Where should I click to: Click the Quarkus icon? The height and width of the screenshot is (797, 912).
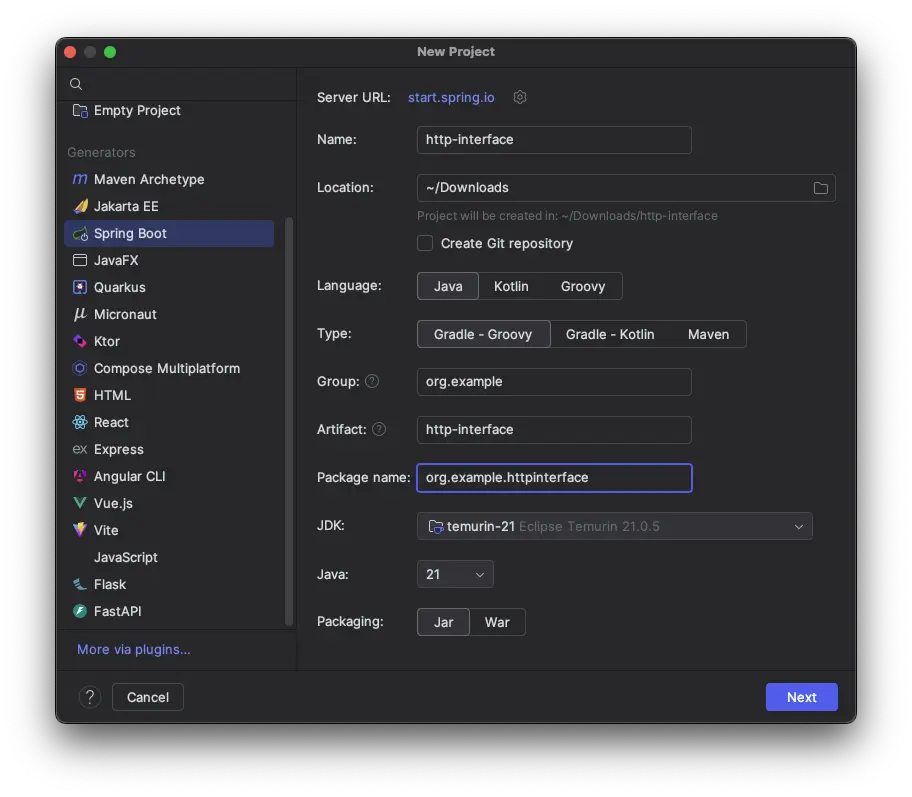coord(80,287)
